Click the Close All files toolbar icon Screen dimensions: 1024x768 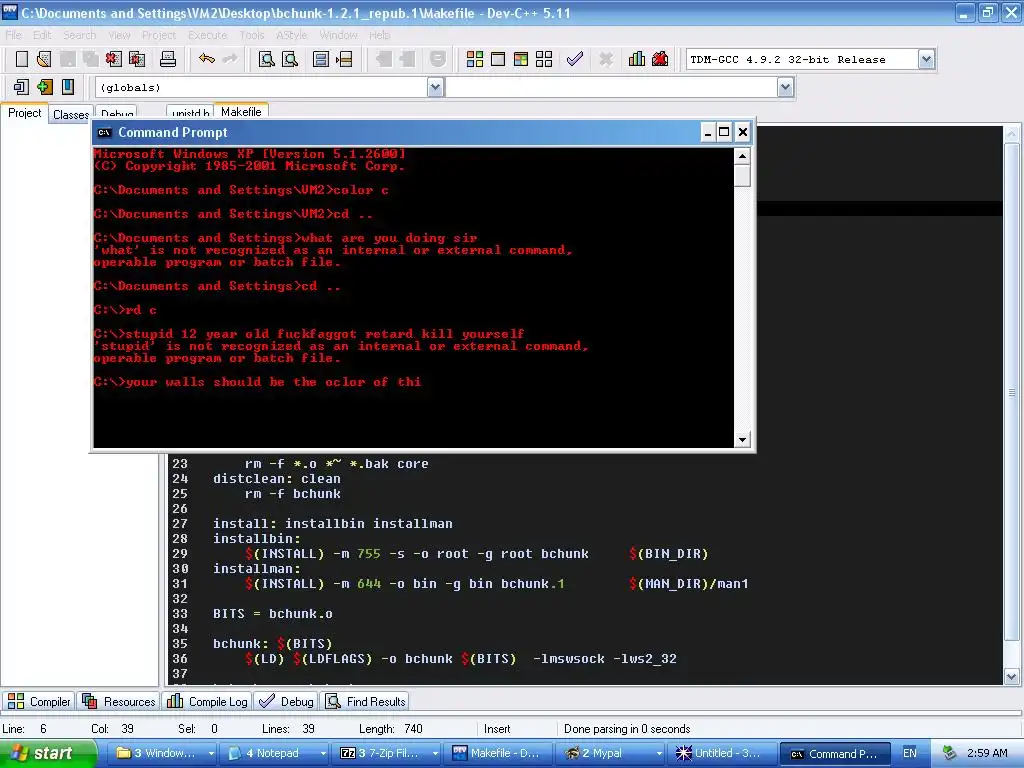[137, 59]
